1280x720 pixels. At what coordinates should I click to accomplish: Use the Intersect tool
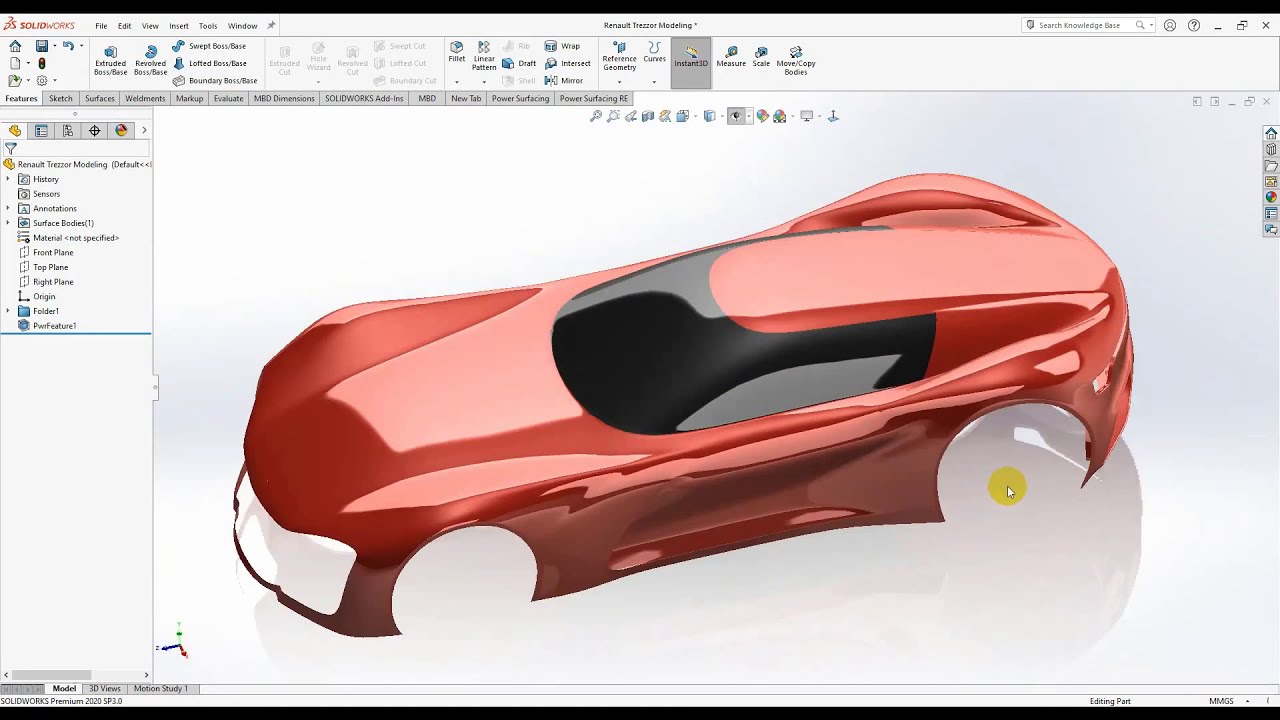567,63
